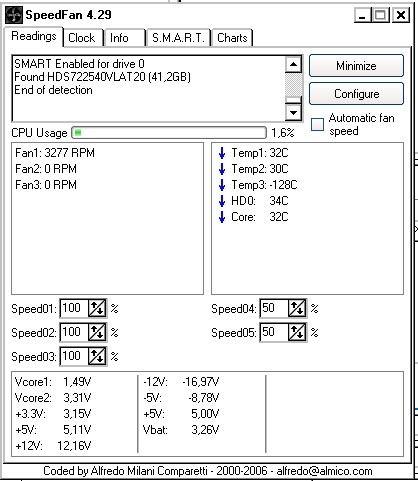Viewport: 418px width, 481px height.
Task: Click the Core temperature arrow icon
Action: click(222, 217)
